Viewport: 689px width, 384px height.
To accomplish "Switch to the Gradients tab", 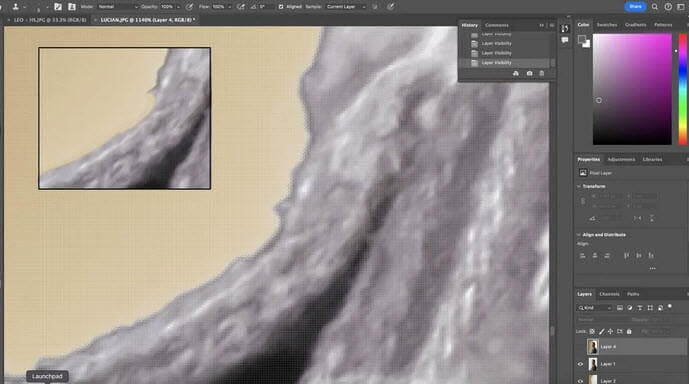I will [635, 25].
